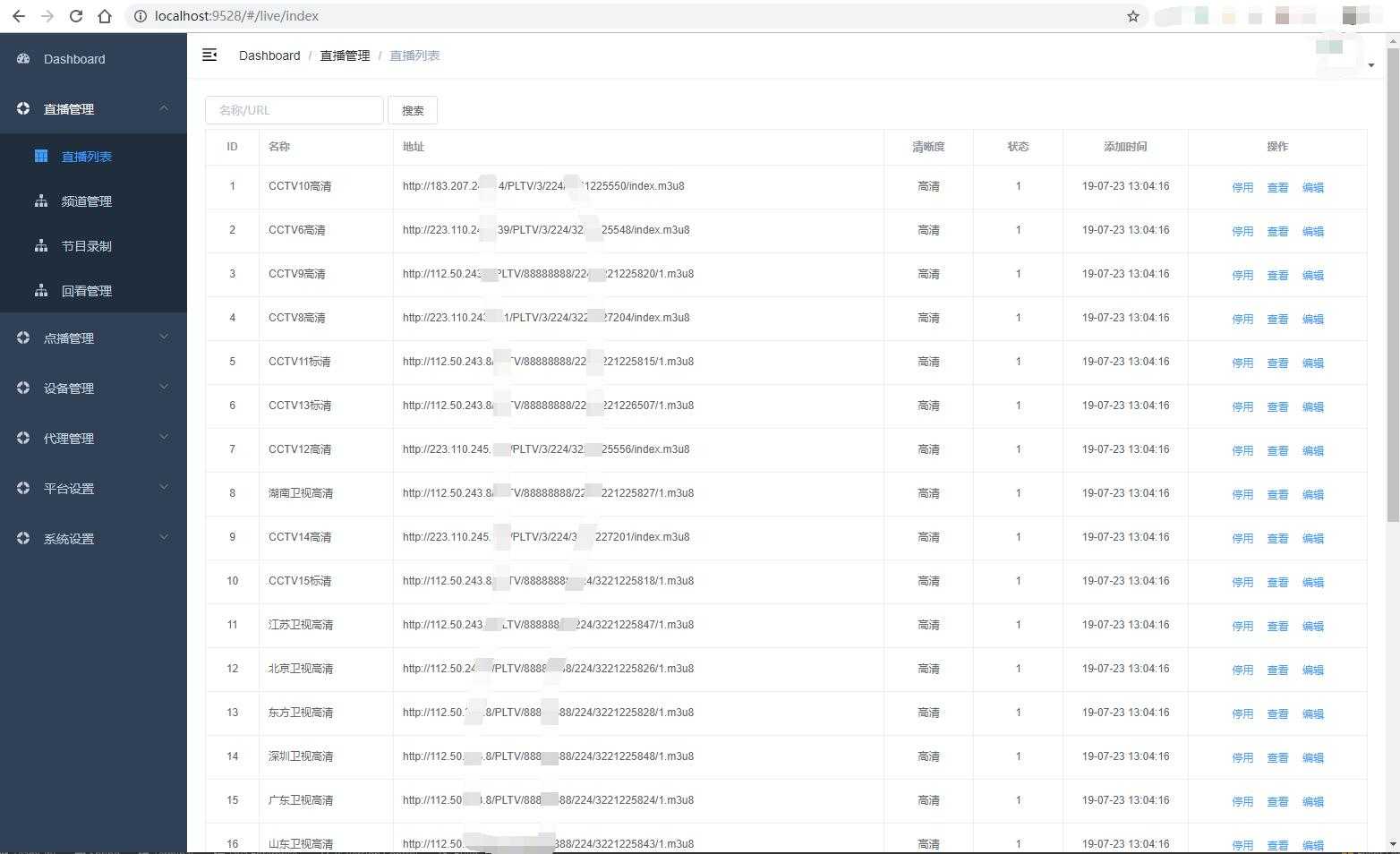Screen dimensions: 1400x854
Task: Expand the 系统设置 menu chevron
Action: [x=164, y=538]
